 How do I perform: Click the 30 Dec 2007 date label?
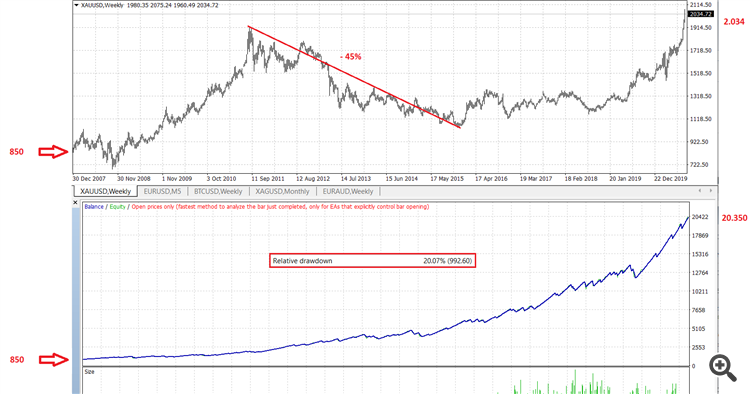click(x=89, y=179)
